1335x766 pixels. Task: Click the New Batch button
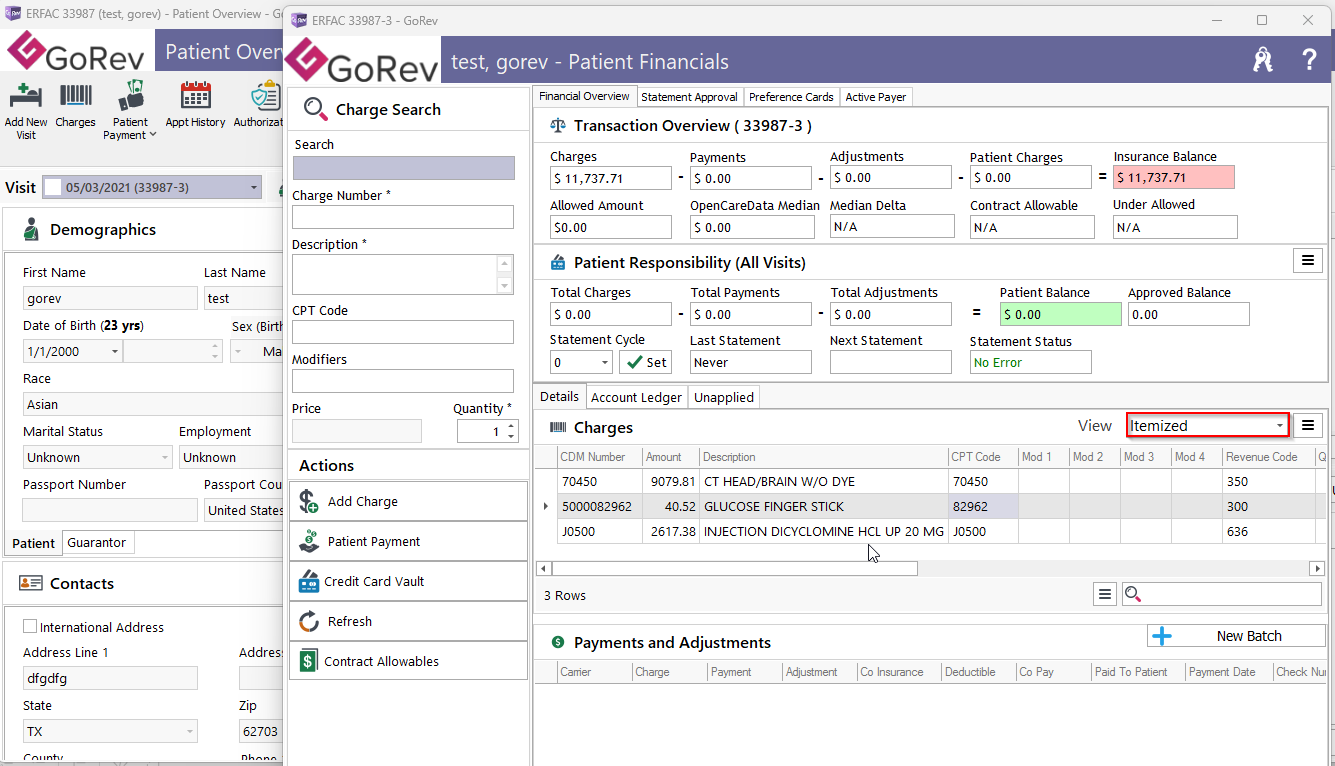[1236, 636]
